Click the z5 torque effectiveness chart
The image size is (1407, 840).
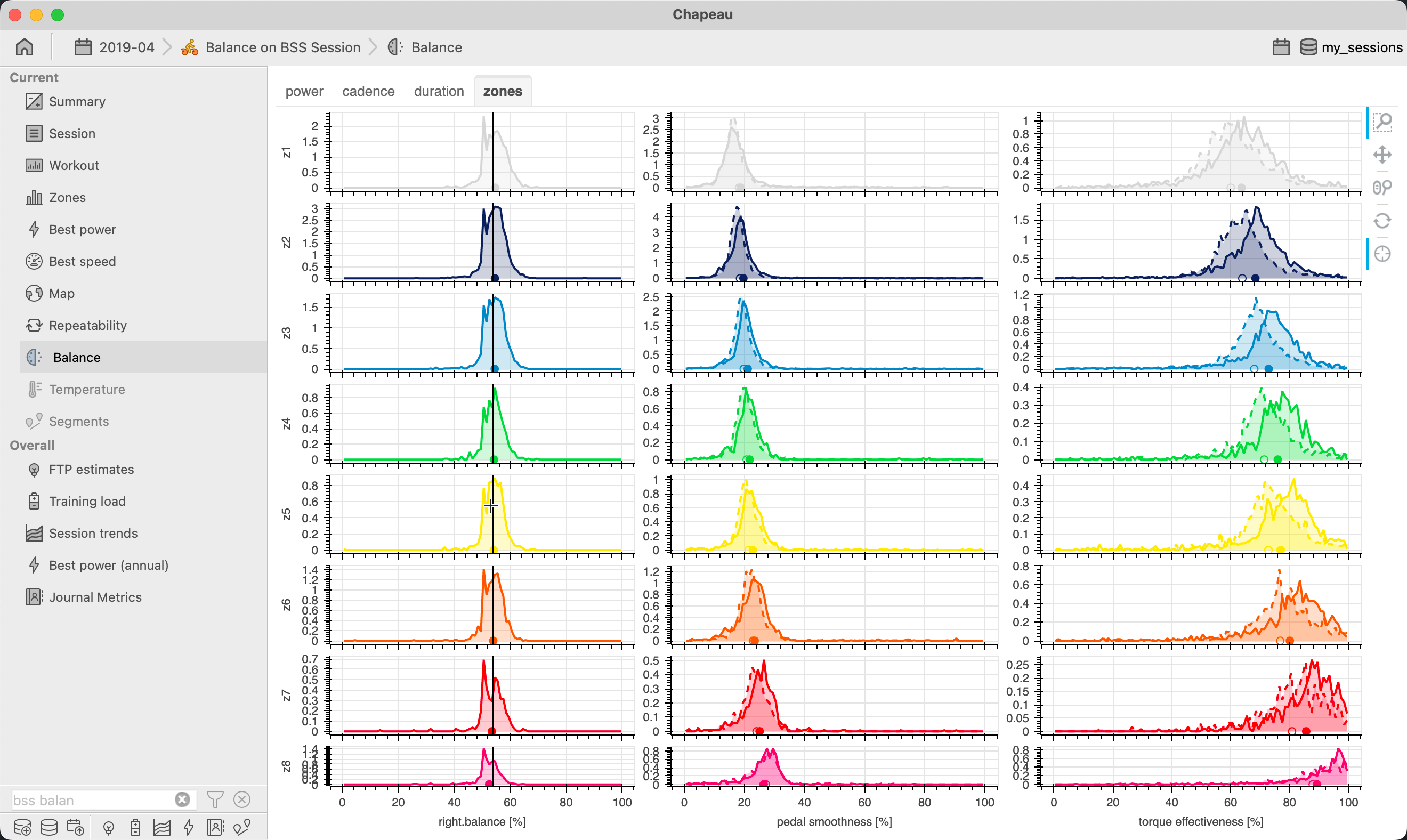[x=1201, y=514]
